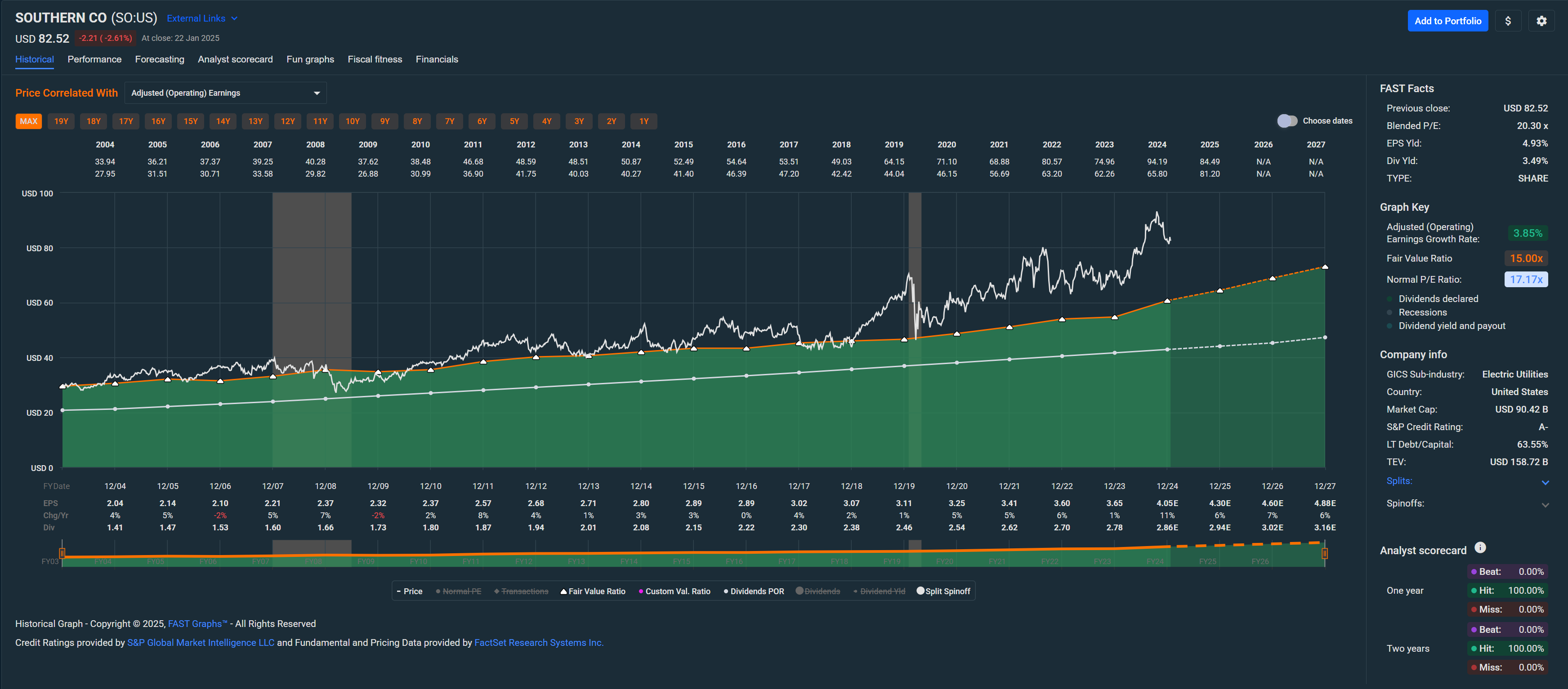This screenshot has width=1568, height=689.
Task: Toggle Dividends declared in Graph Key
Action: [1432, 299]
